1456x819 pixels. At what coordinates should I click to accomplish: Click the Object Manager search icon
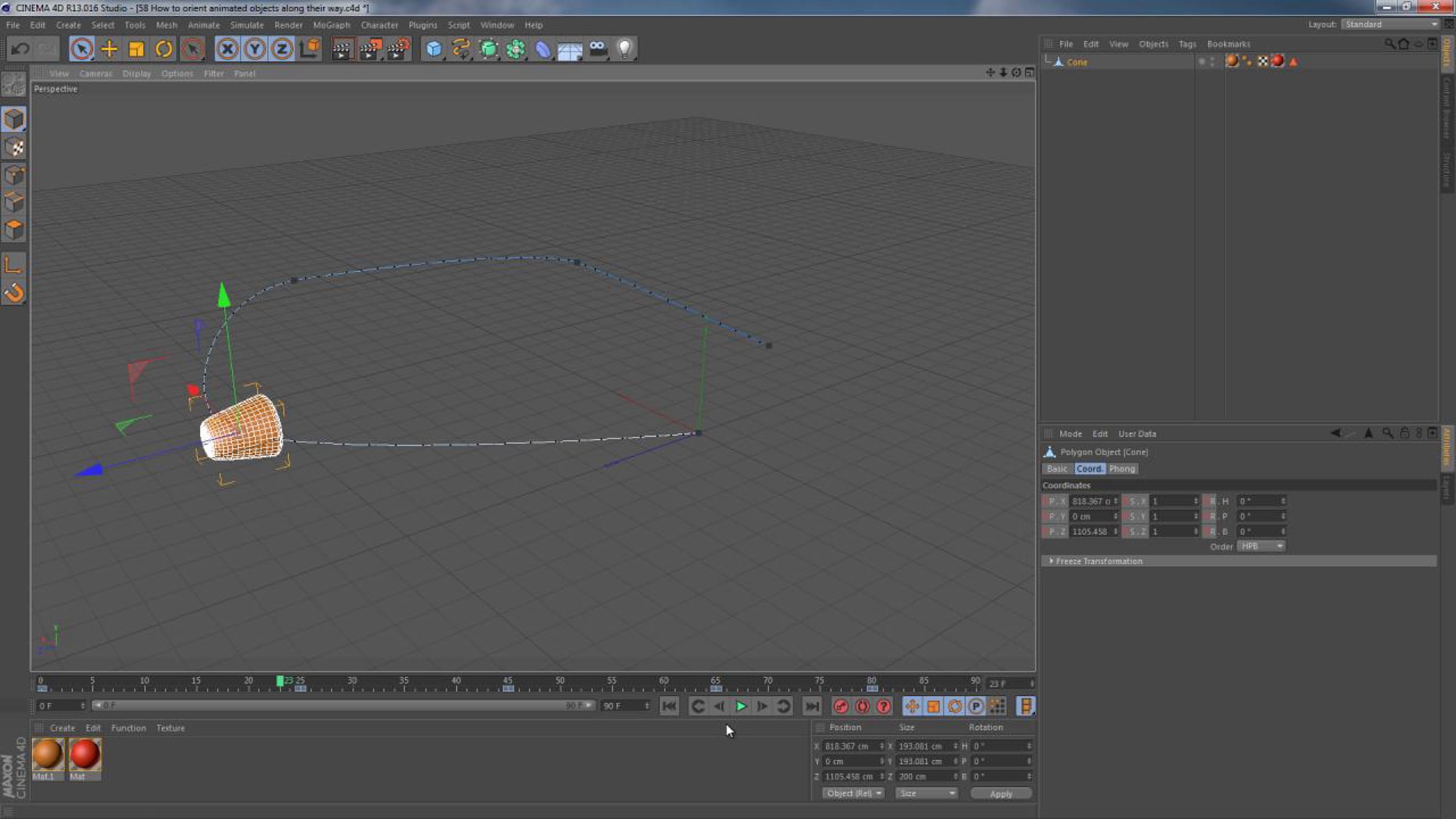pos(1389,44)
